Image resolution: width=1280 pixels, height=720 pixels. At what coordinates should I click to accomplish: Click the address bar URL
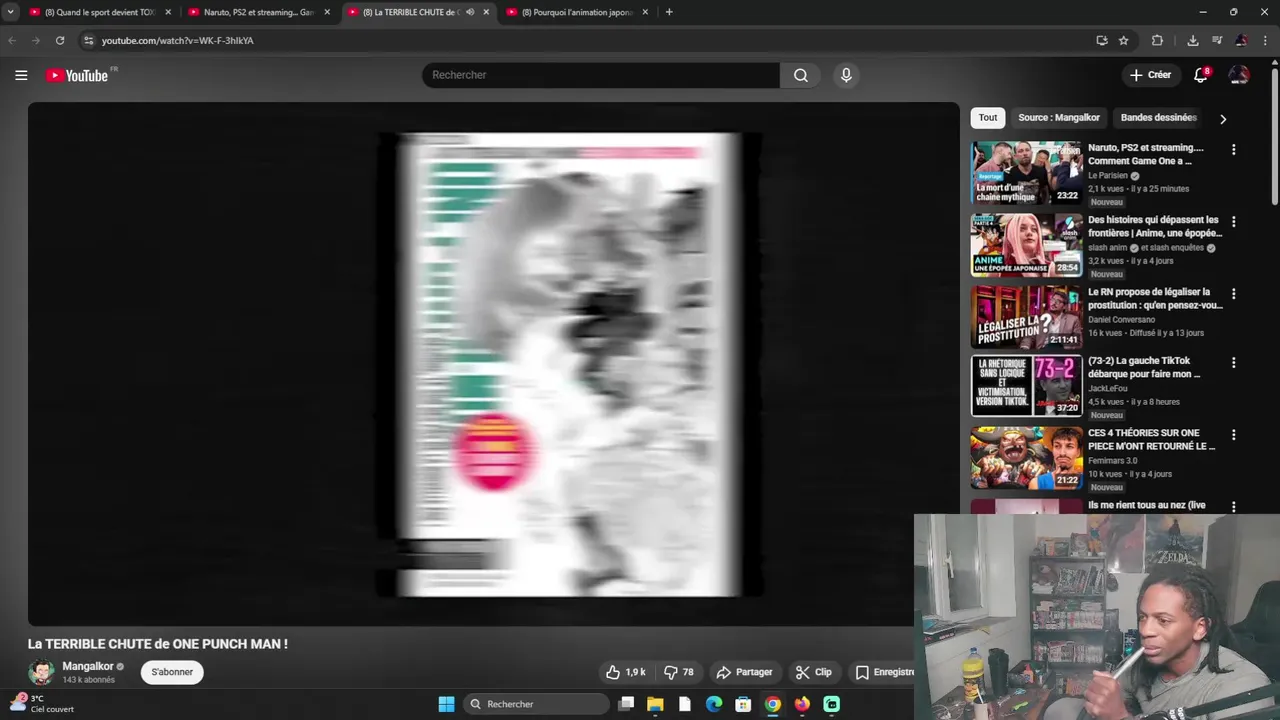(178, 41)
